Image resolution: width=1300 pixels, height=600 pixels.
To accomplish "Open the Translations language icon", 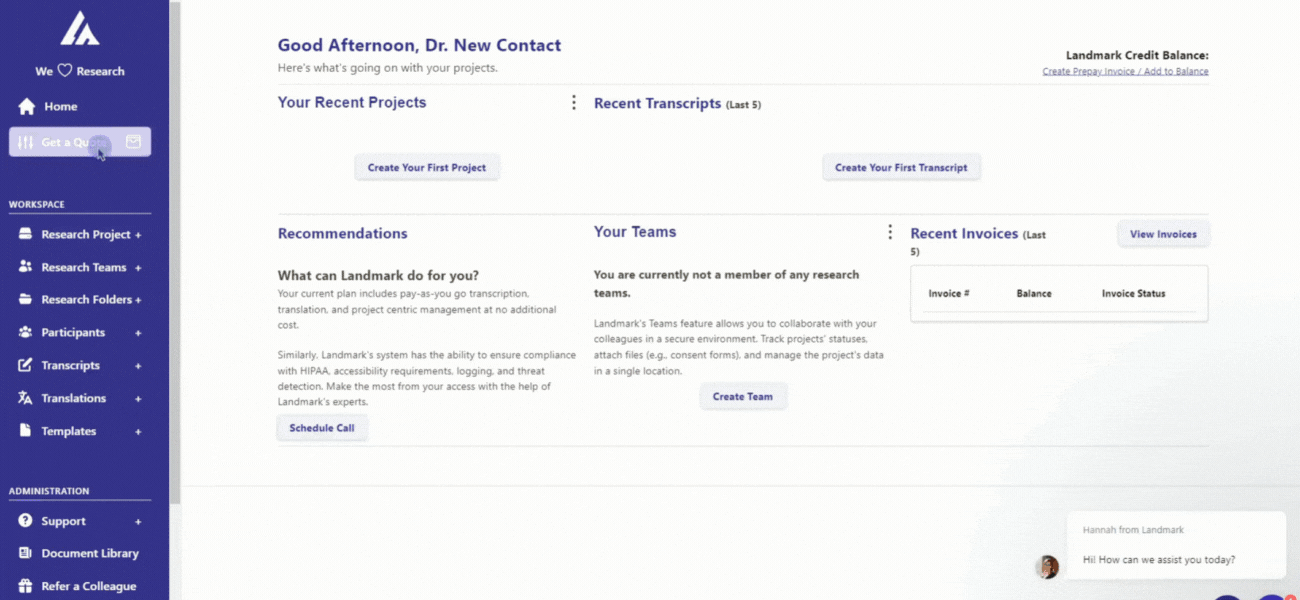I will coord(25,398).
